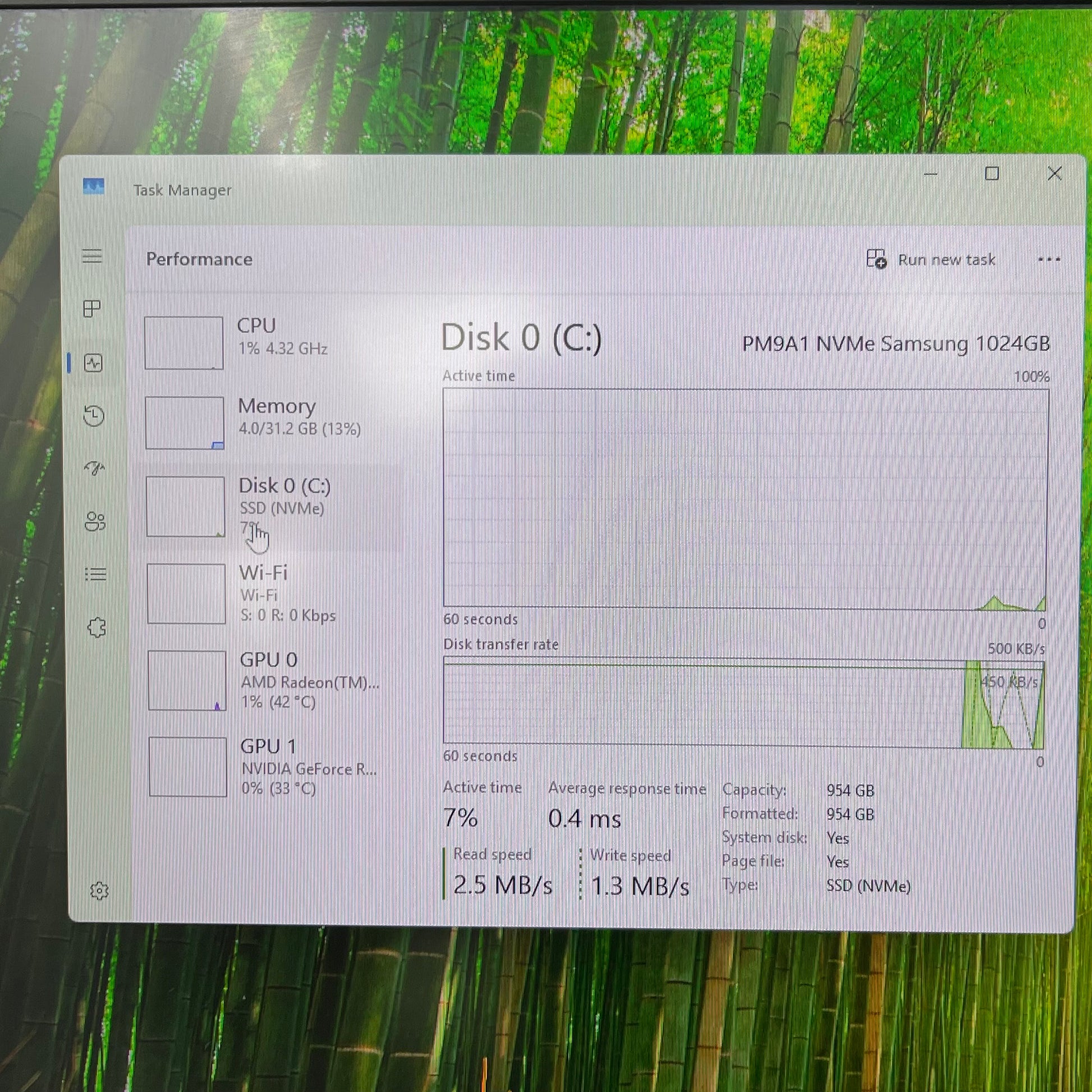Maximize the Task Manager window
1092x1092 pixels.
click(x=992, y=173)
